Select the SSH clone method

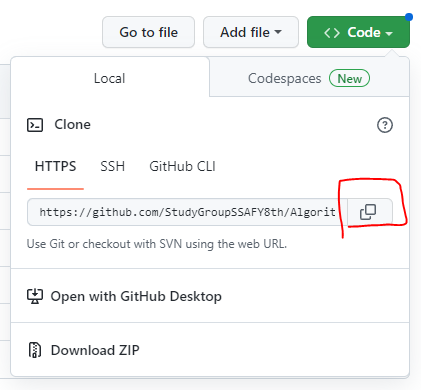[113, 166]
